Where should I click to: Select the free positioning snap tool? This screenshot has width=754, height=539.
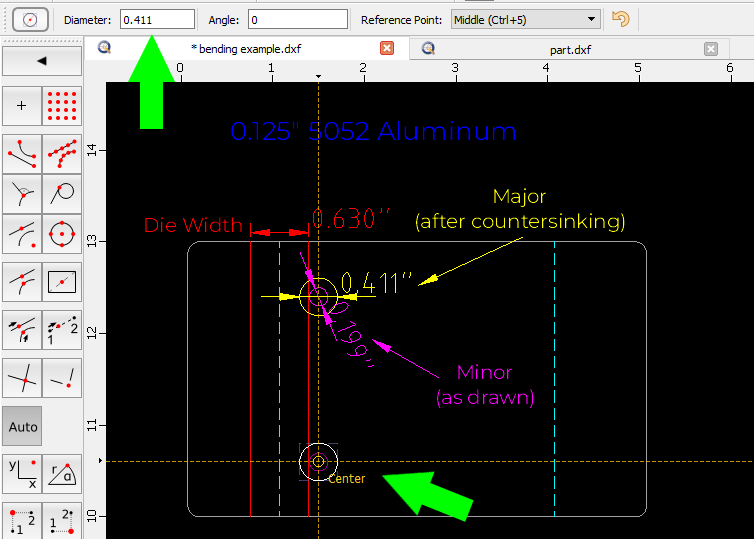click(x=22, y=105)
